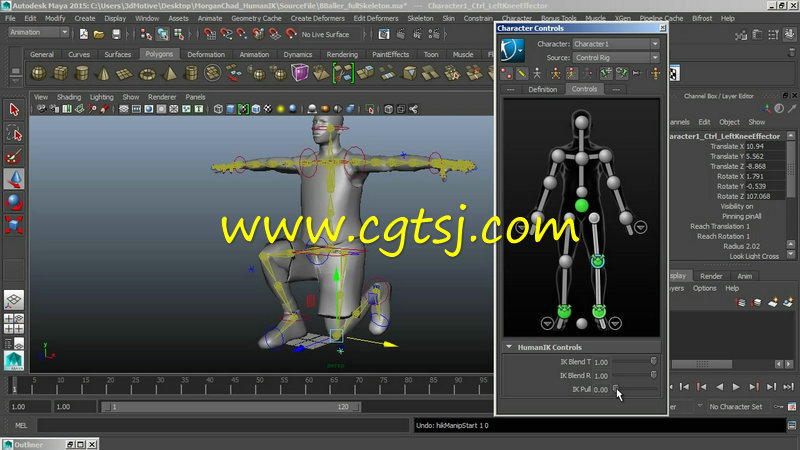Toggle the snap to curve magnet icon

226,34
